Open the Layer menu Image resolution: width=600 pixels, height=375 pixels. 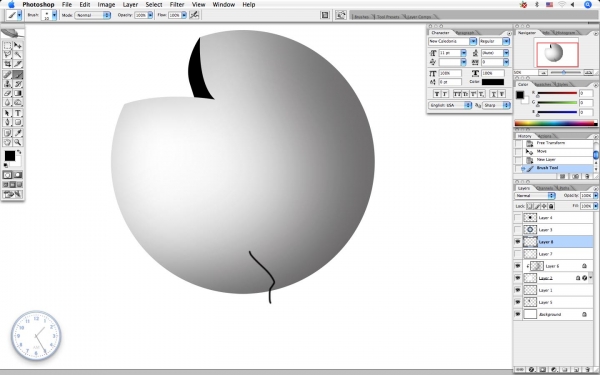coord(130,5)
